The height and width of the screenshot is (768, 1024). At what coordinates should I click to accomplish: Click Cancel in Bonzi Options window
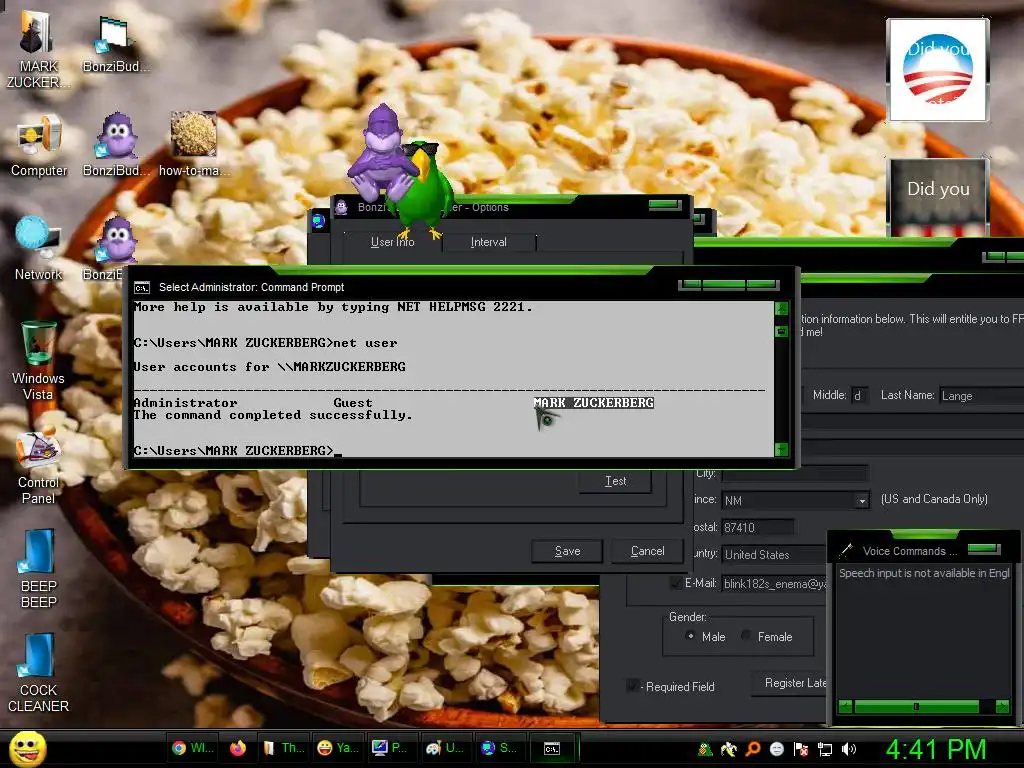click(647, 551)
